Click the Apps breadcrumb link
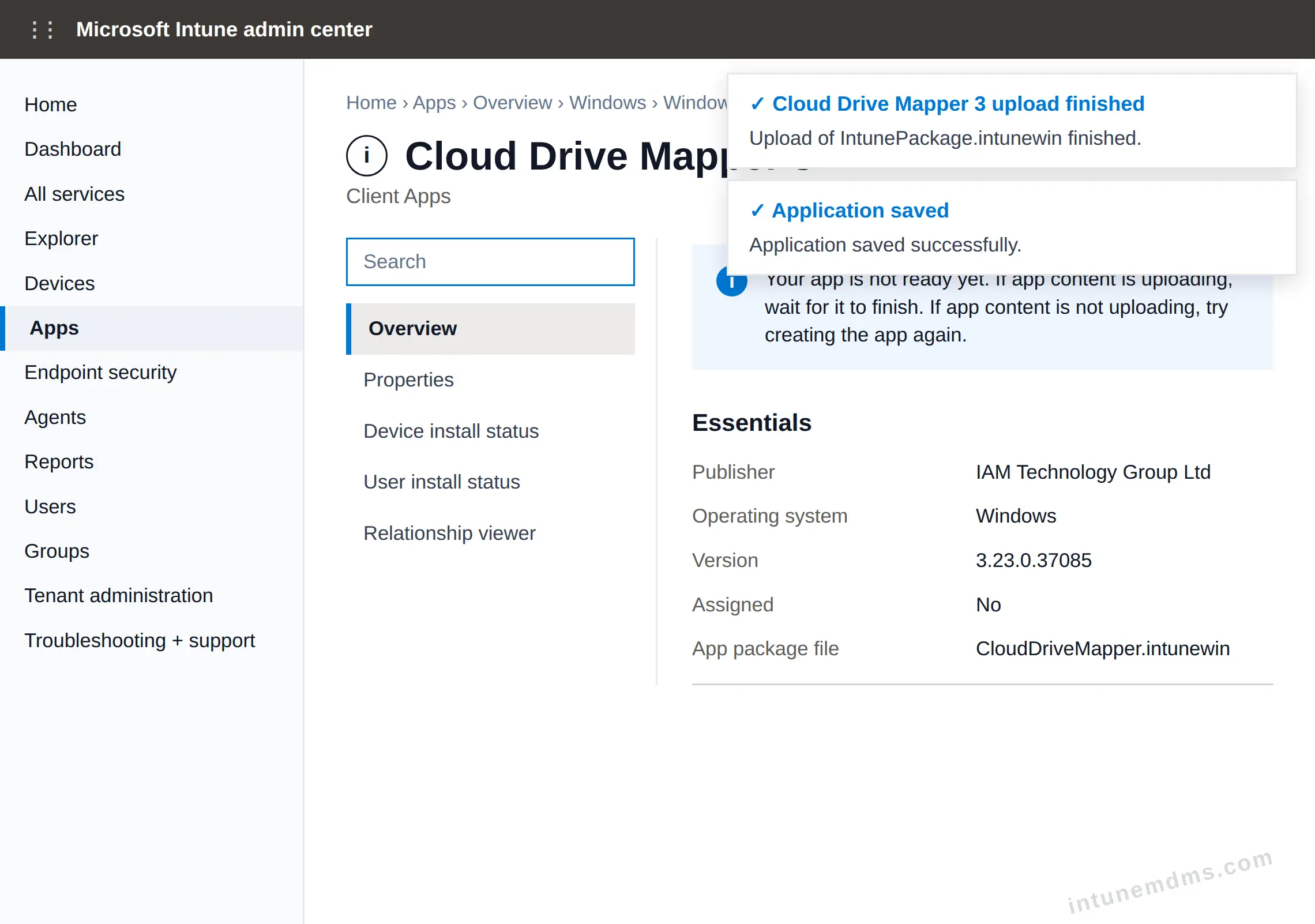The width and height of the screenshot is (1315, 924). [x=434, y=103]
